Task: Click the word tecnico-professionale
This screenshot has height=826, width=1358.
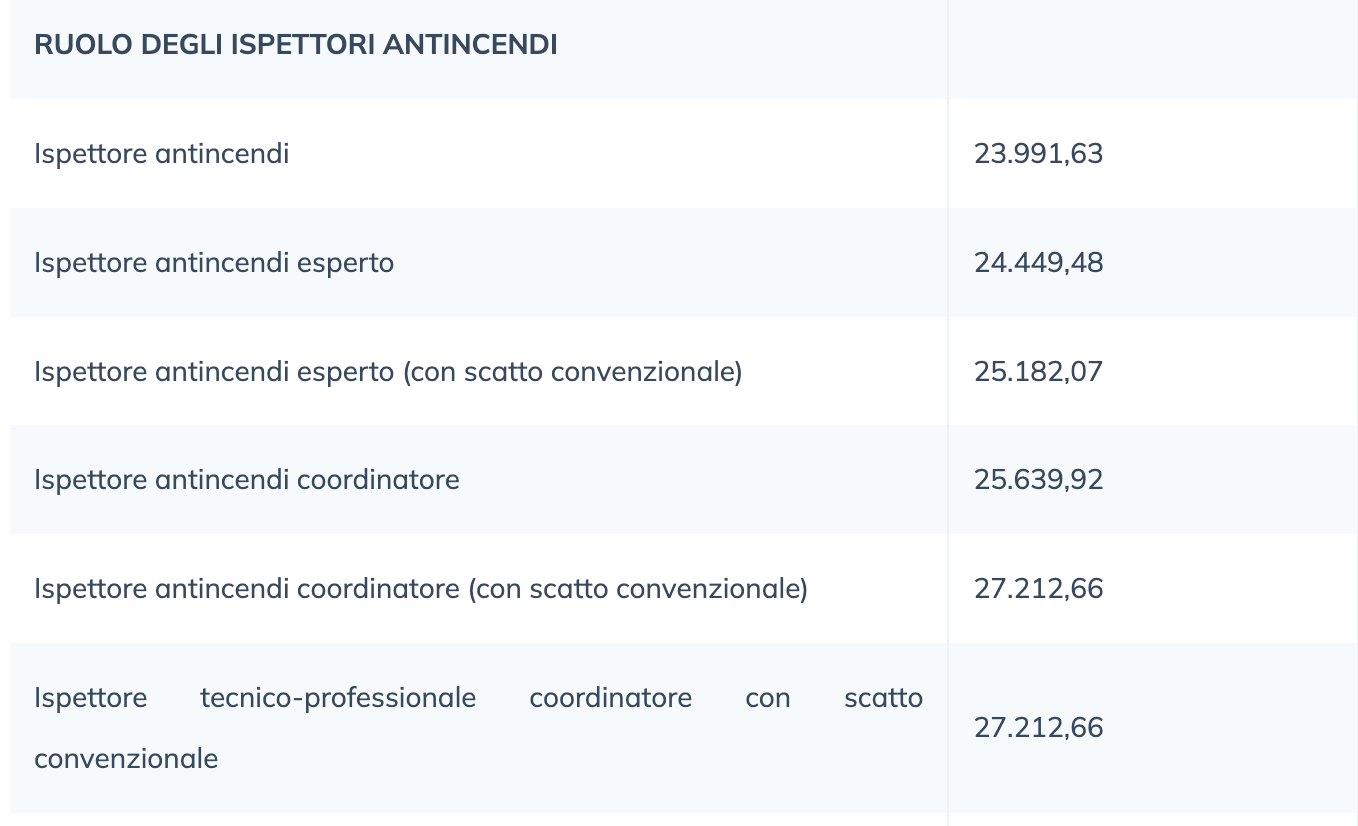Action: 338,698
